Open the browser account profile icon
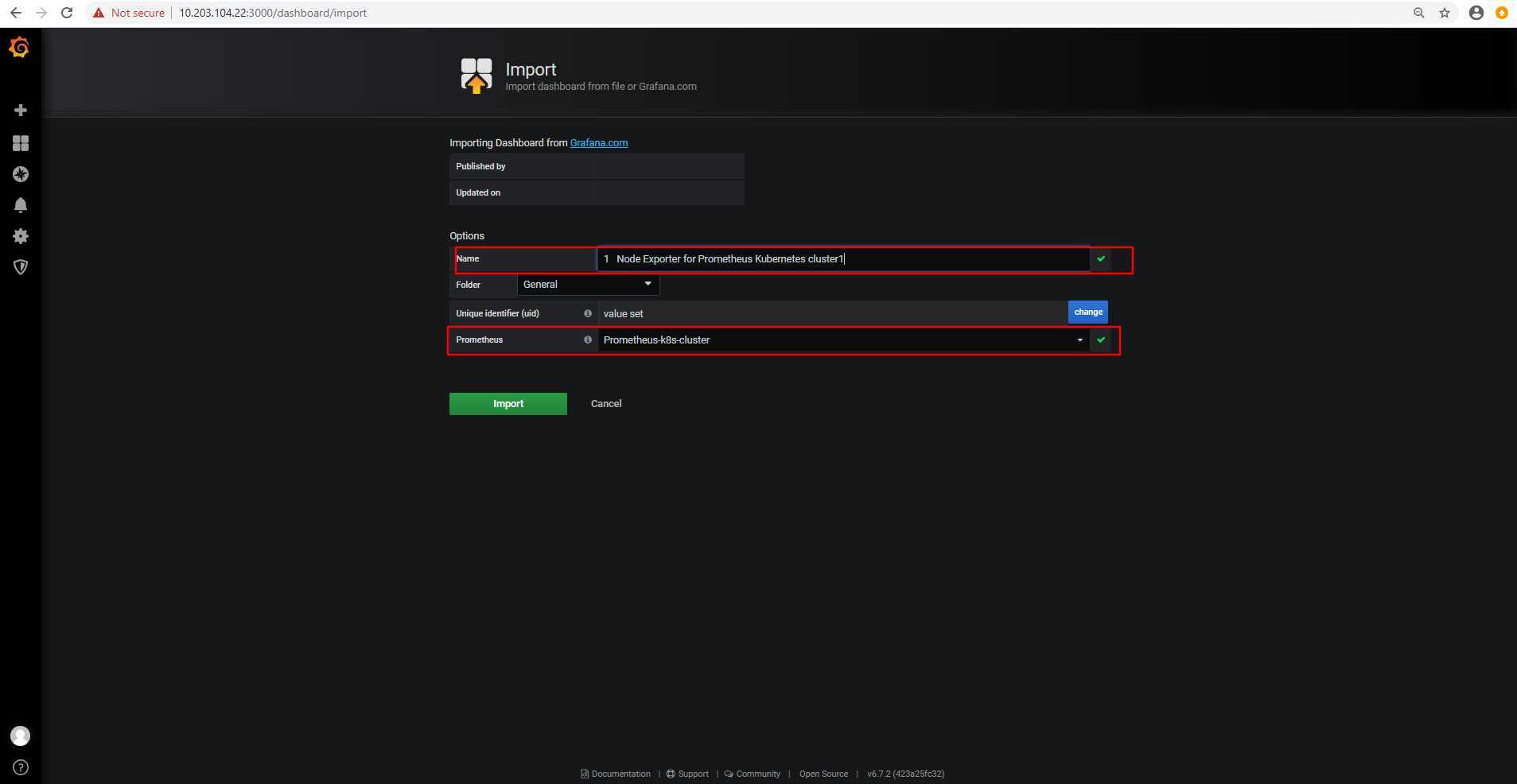Screen dimensions: 1517x784 click(x=1476, y=13)
